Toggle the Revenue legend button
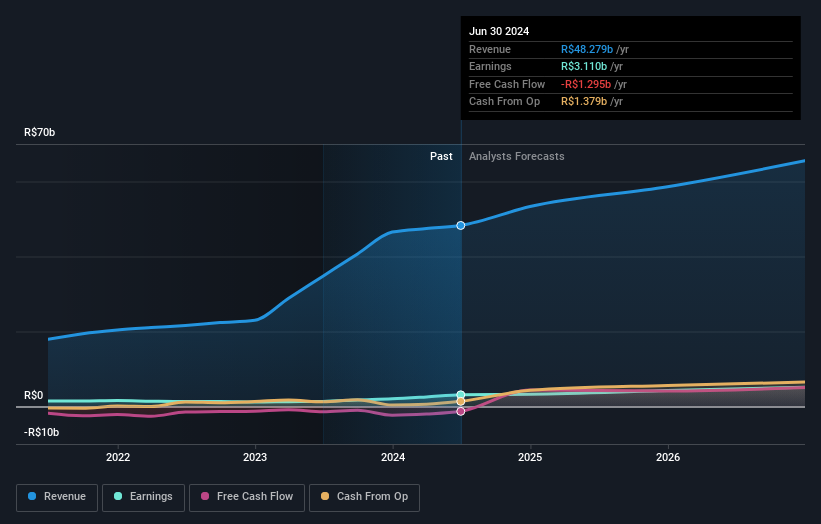 pyautogui.click(x=57, y=497)
